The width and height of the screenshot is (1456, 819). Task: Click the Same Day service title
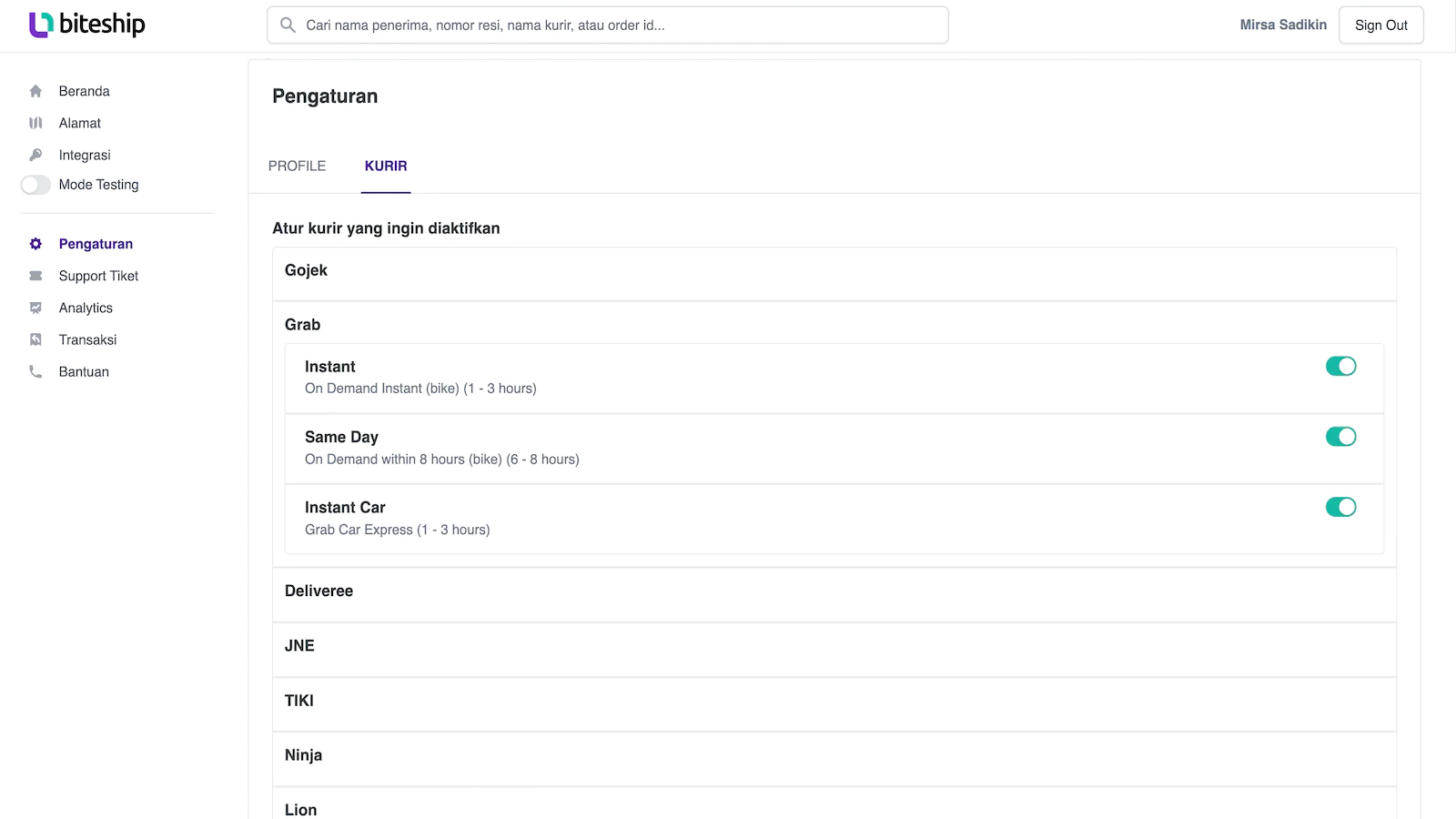[341, 437]
